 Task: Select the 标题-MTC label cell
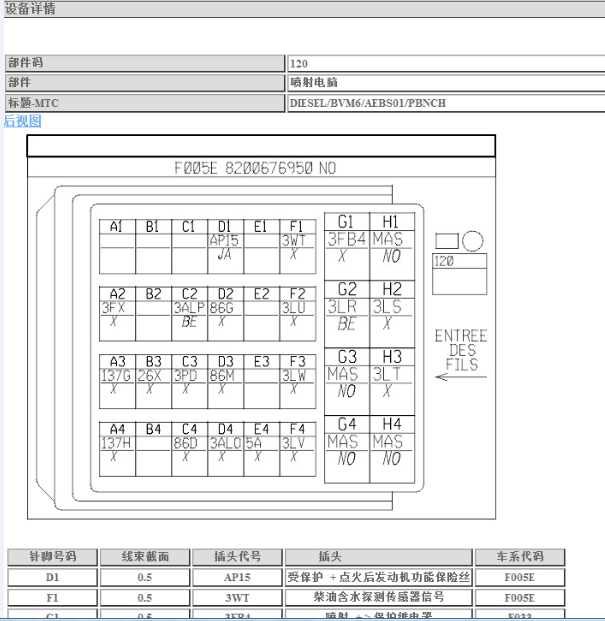(145, 103)
